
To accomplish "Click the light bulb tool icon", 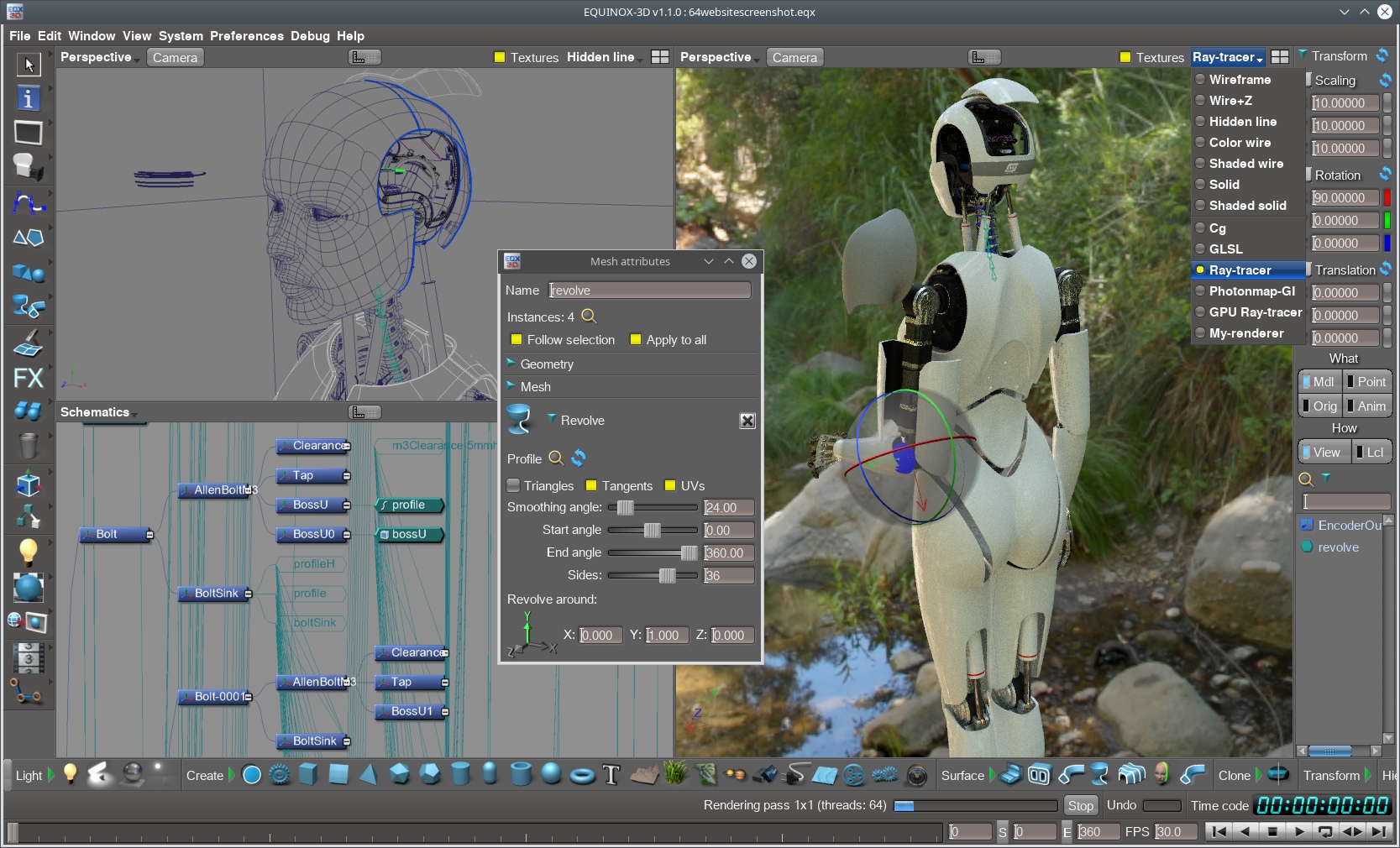I will click(x=29, y=552).
